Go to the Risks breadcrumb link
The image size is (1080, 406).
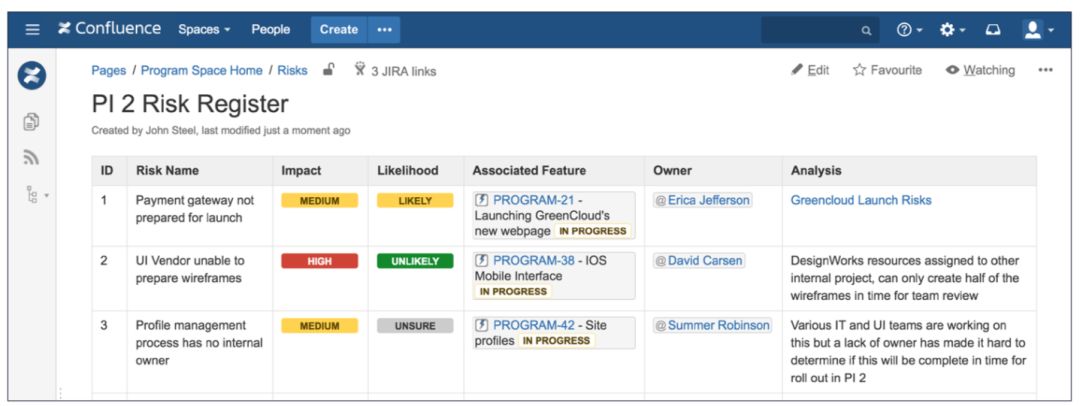293,70
